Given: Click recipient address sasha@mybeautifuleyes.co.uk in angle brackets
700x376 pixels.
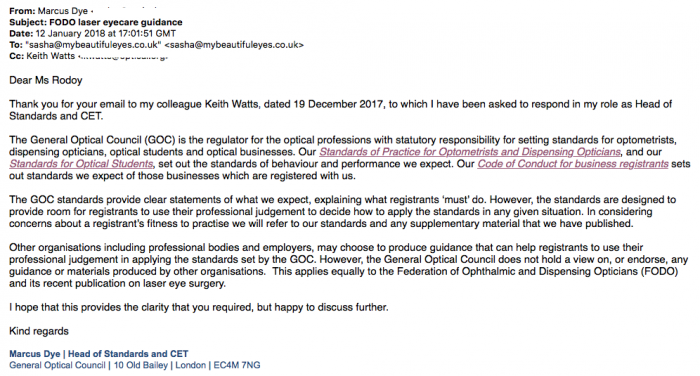Looking at the screenshot, I should pos(234,45).
